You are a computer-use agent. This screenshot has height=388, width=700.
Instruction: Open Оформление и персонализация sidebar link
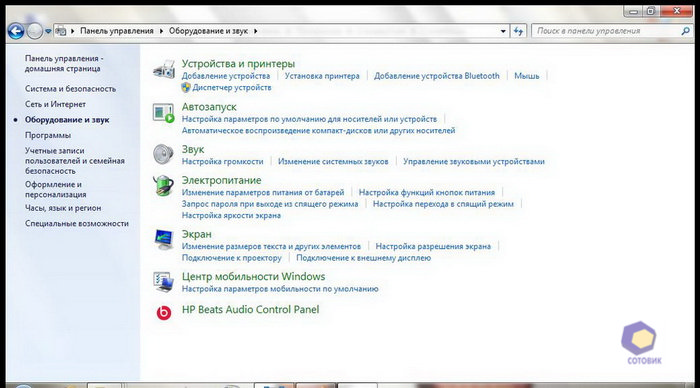[x=56, y=189]
